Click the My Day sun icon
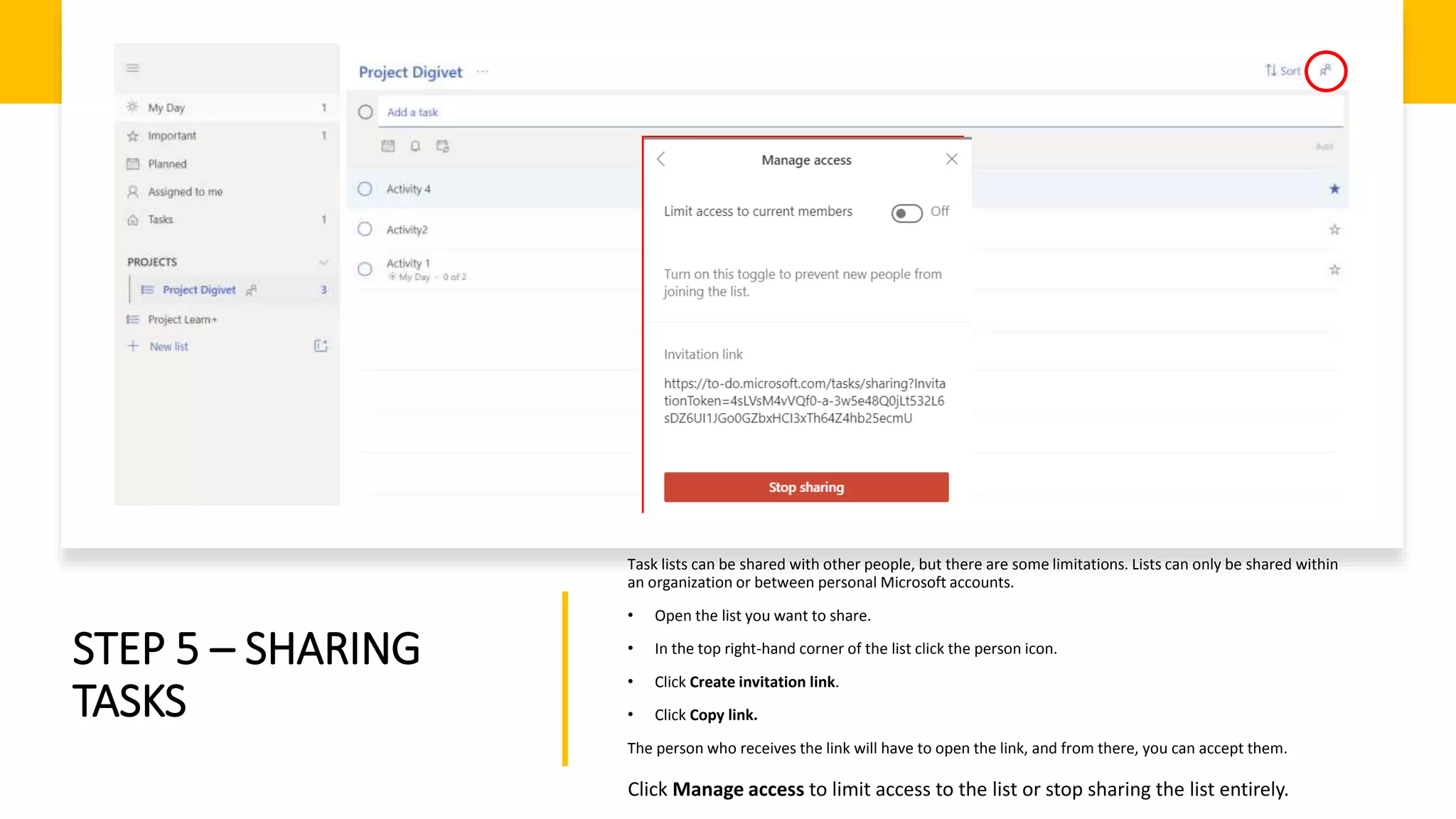This screenshot has height=819, width=1456. [132, 107]
